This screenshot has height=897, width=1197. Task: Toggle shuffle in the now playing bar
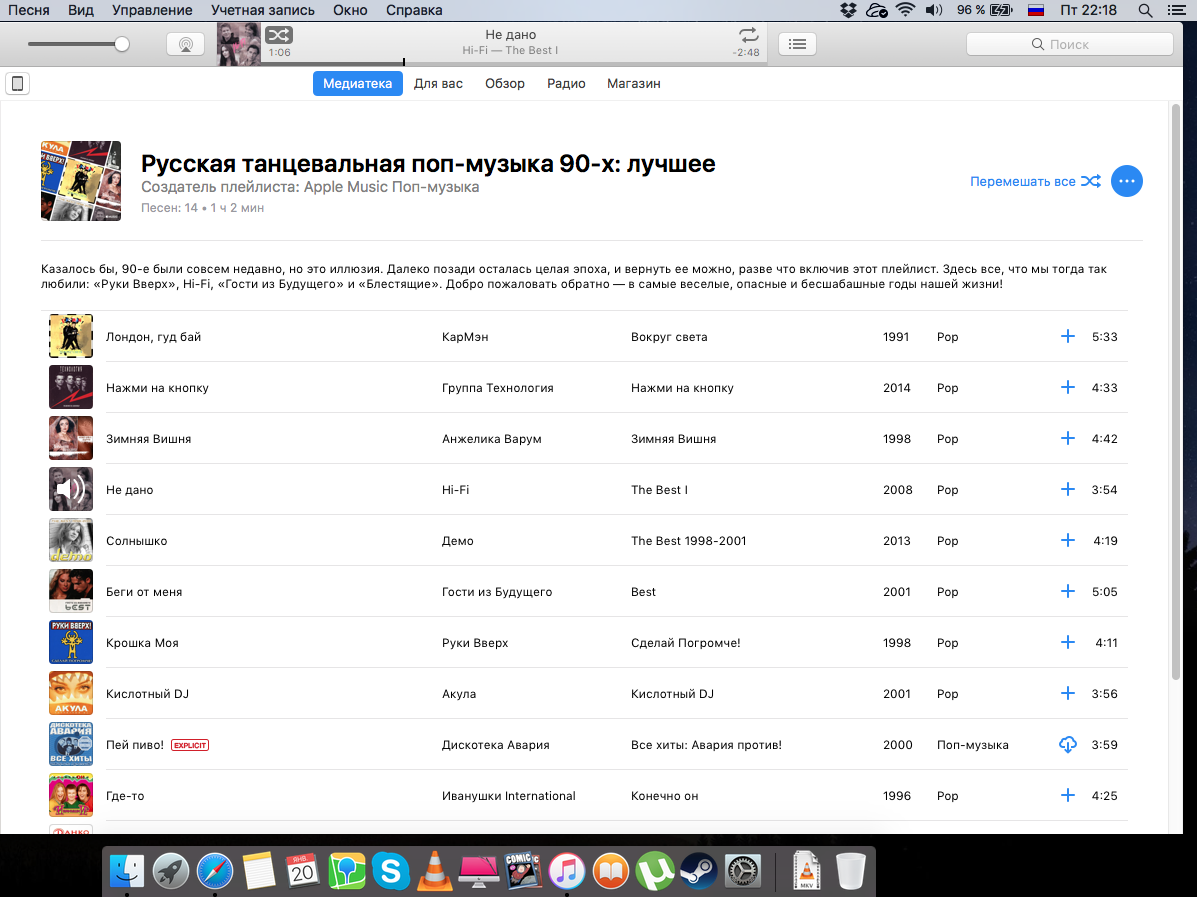tap(279, 35)
